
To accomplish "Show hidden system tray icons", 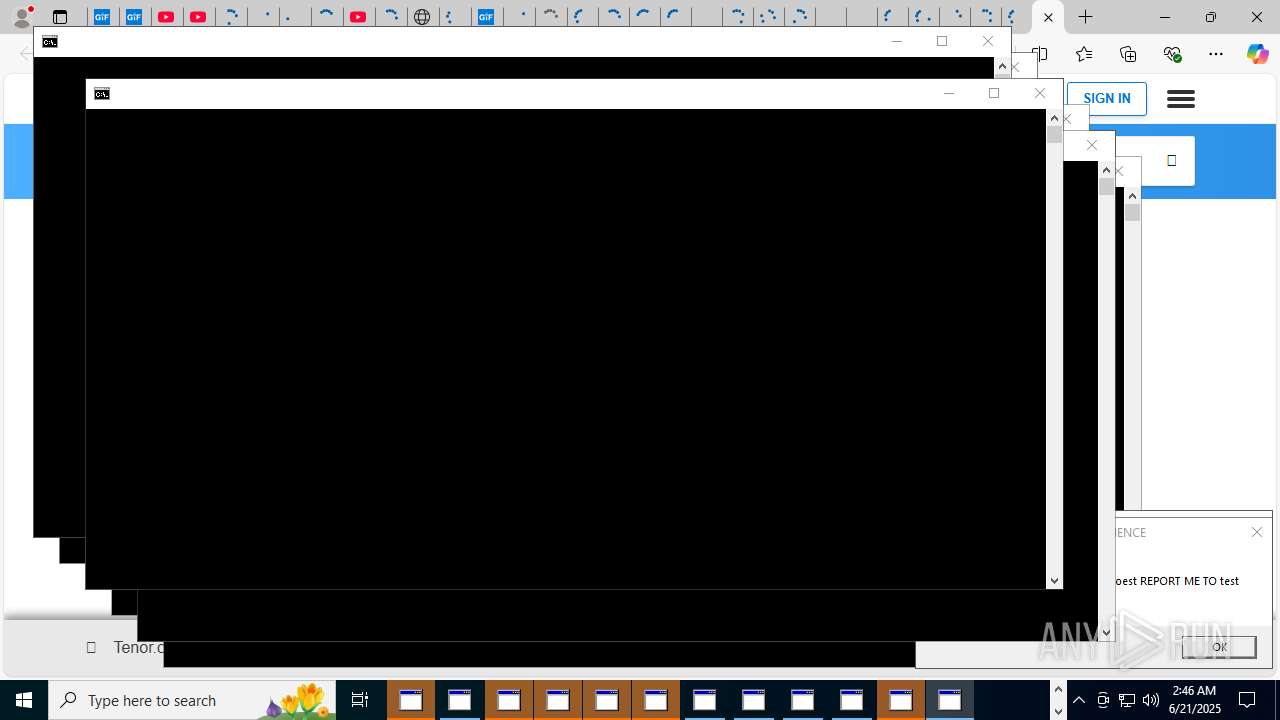I will (x=1079, y=700).
